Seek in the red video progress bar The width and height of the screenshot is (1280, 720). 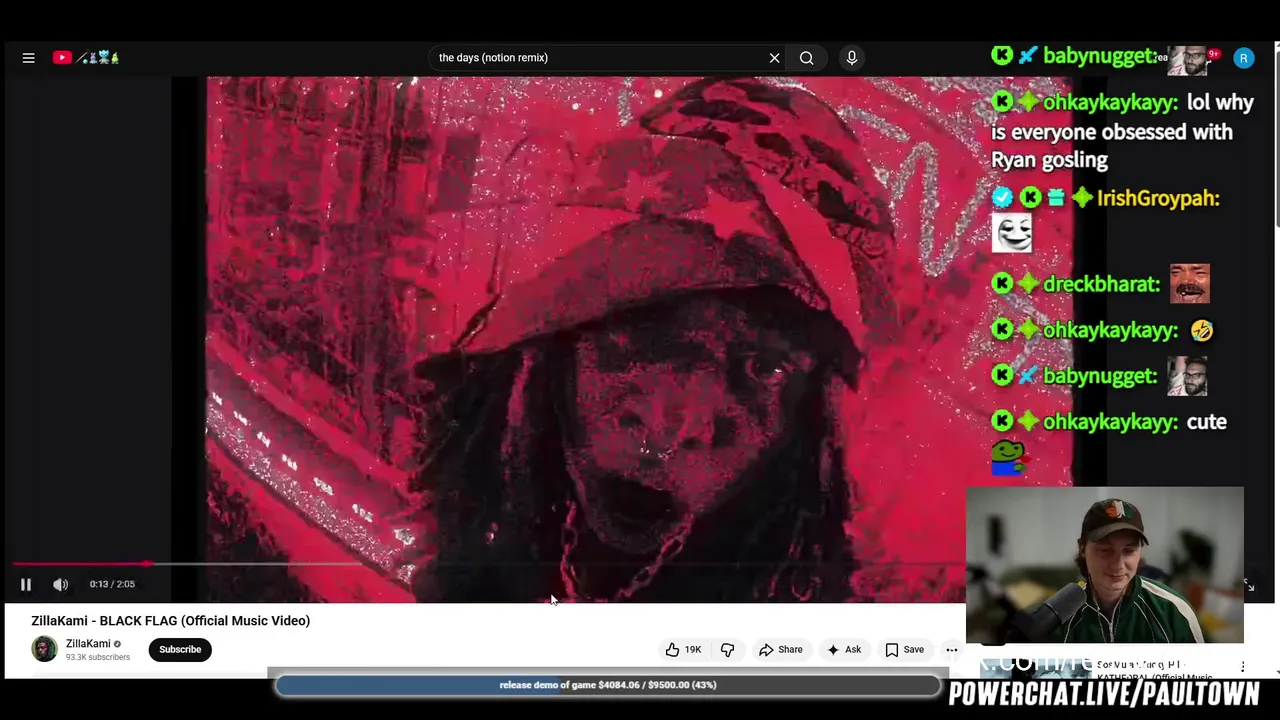[490, 564]
